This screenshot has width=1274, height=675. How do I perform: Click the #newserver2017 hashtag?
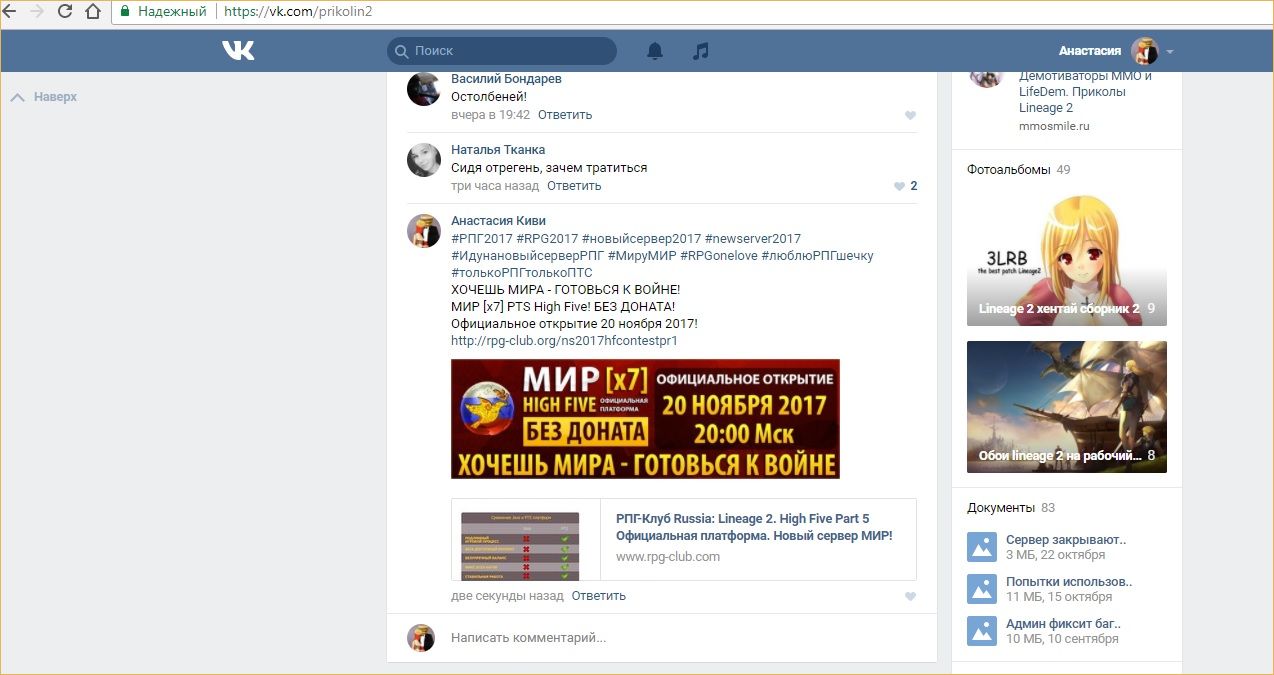pyautogui.click(x=753, y=239)
